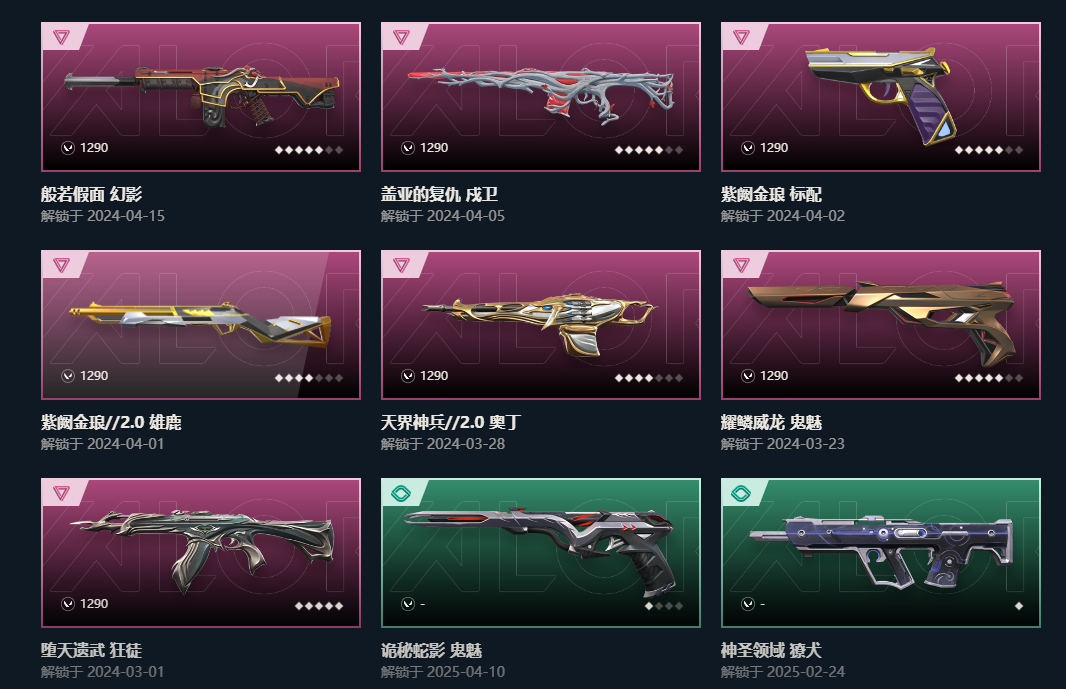Open the 盖亚的复仇 戍卫 rifle skin image
This screenshot has width=1066, height=689.
(x=540, y=97)
